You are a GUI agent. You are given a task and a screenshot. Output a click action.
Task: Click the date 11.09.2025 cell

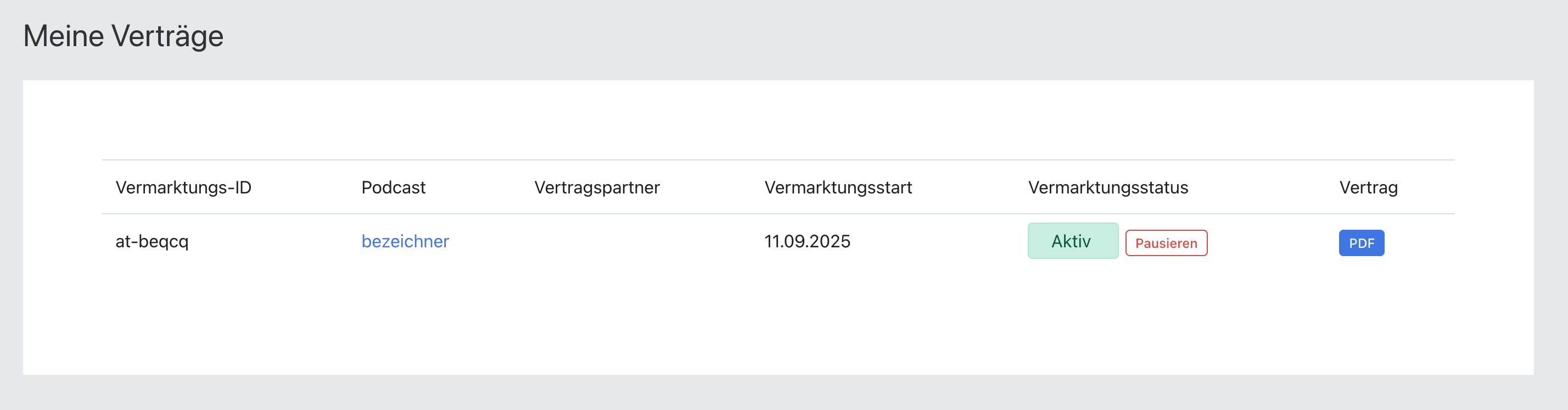tap(807, 241)
